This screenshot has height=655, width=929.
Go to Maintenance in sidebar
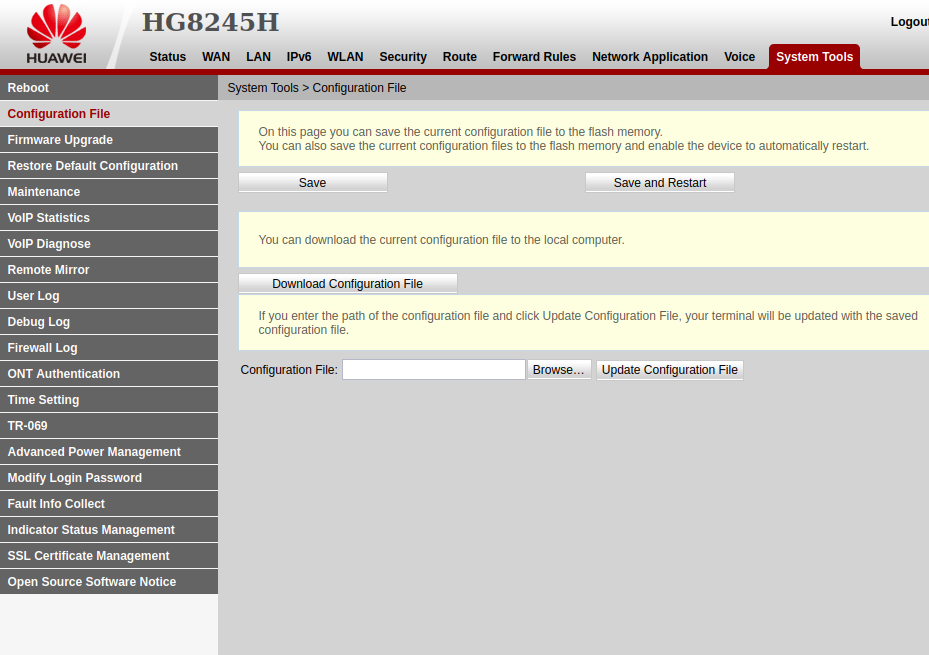(x=109, y=192)
